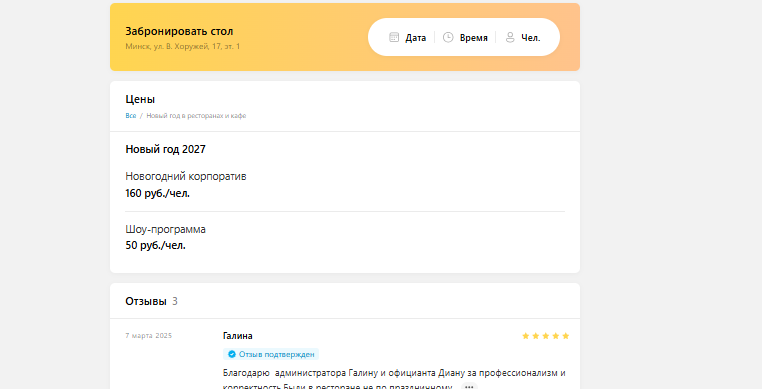Click the 160 руб./чел. price
Screen dimensions: 762x389
click(157, 194)
